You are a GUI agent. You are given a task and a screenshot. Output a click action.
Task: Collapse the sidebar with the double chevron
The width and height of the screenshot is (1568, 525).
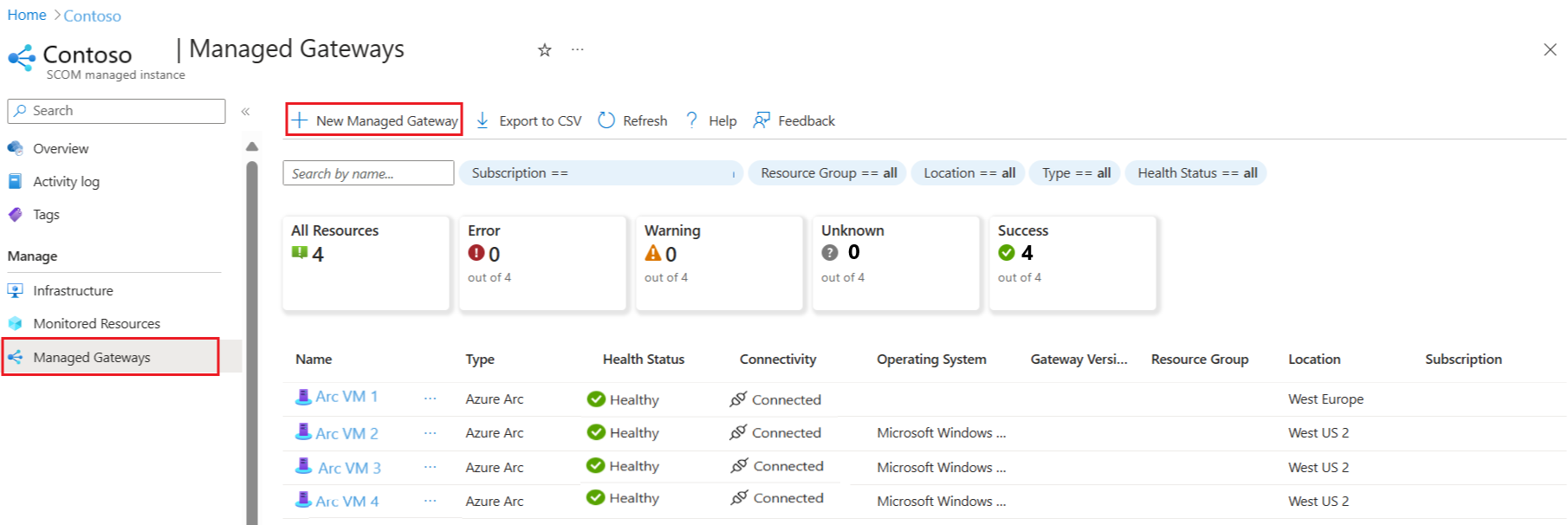pyautogui.click(x=245, y=111)
